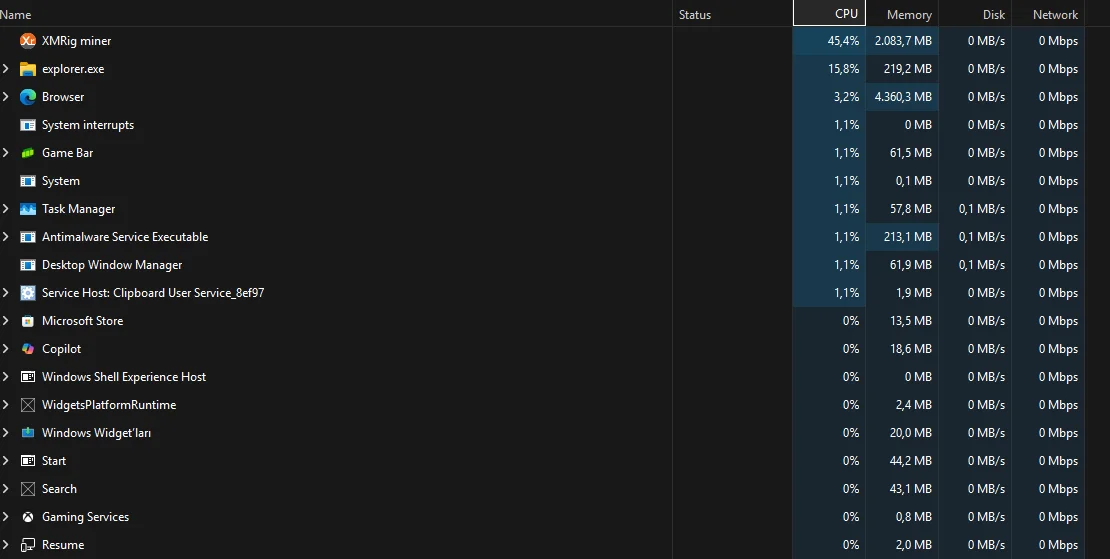Click the 219,2 MB memory value
The width and height of the screenshot is (1110, 559).
(908, 69)
